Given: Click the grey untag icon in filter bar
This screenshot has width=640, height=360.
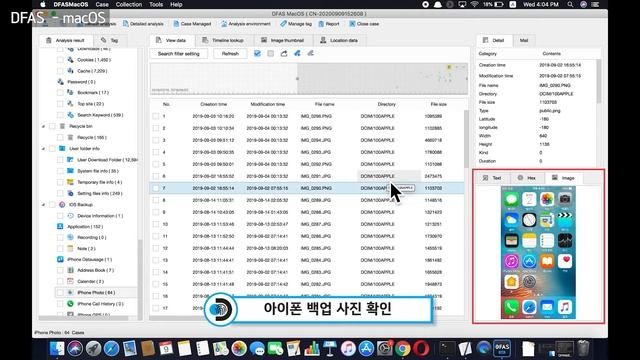Looking at the screenshot, I should tap(311, 53).
